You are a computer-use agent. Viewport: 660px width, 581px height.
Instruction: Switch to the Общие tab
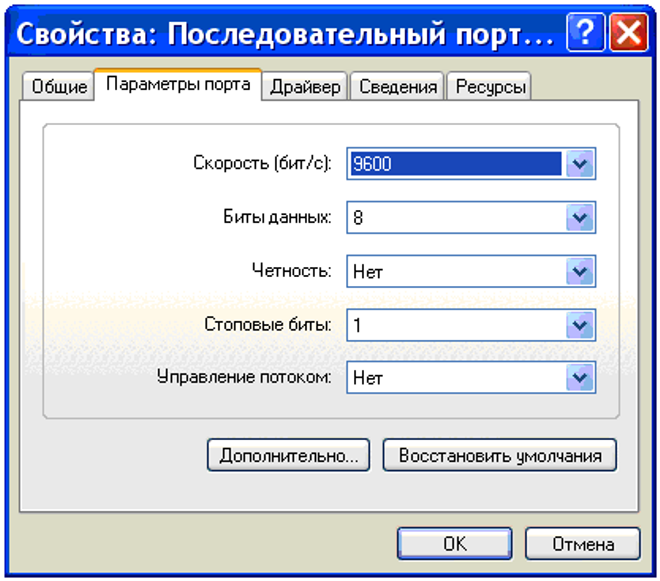(x=59, y=87)
